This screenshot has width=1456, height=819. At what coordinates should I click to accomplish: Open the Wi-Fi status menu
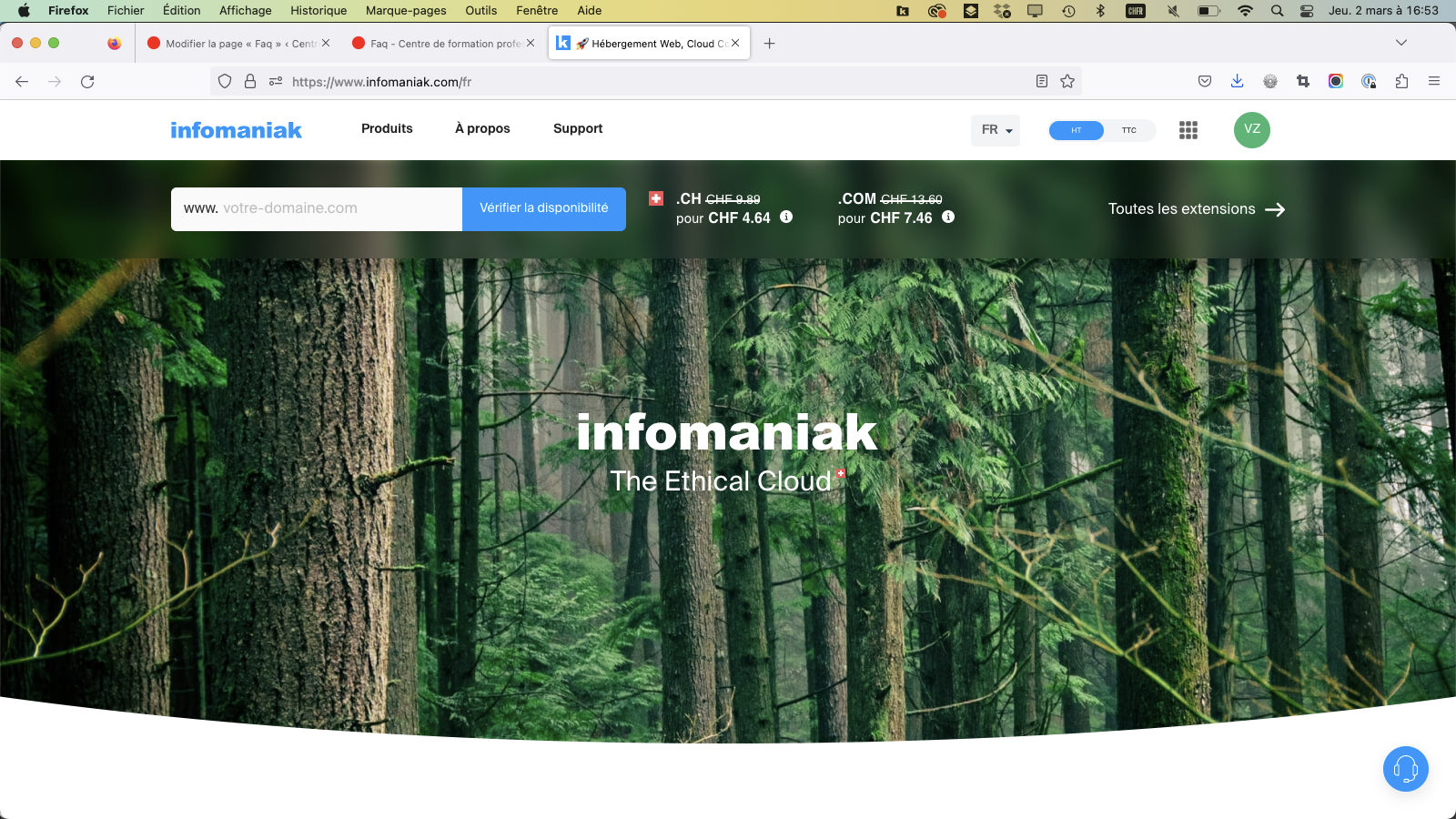coord(1245,11)
